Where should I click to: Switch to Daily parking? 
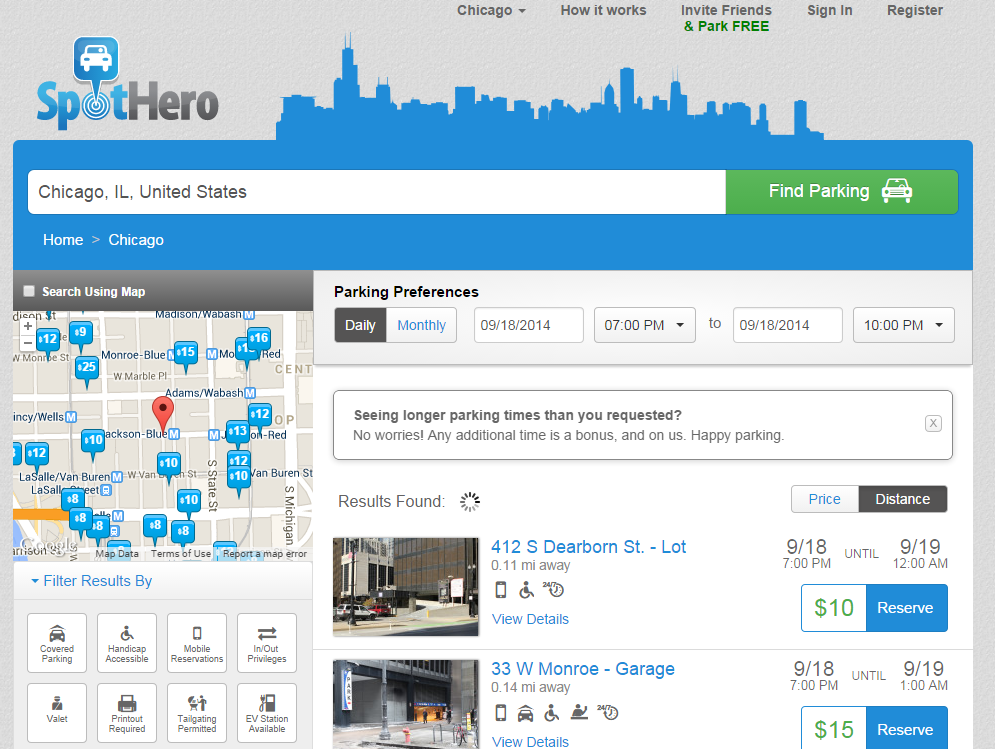pyautogui.click(x=360, y=325)
